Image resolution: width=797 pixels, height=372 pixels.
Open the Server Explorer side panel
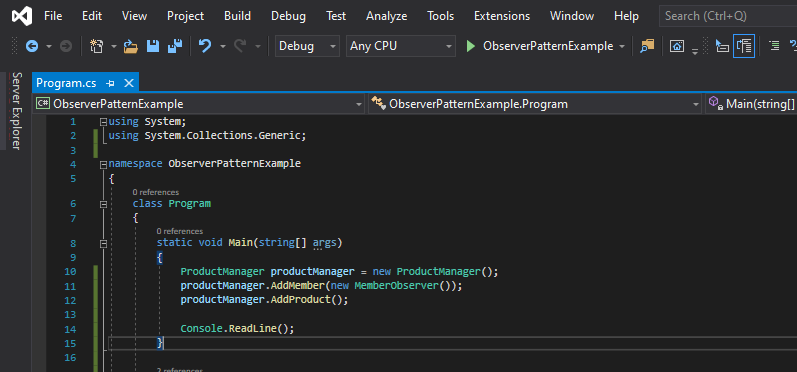coord(17,111)
